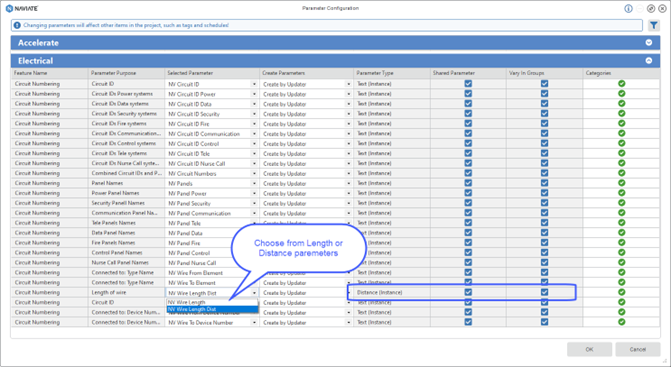Click the Naviate logo icon
The height and width of the screenshot is (367, 671).
9,9
